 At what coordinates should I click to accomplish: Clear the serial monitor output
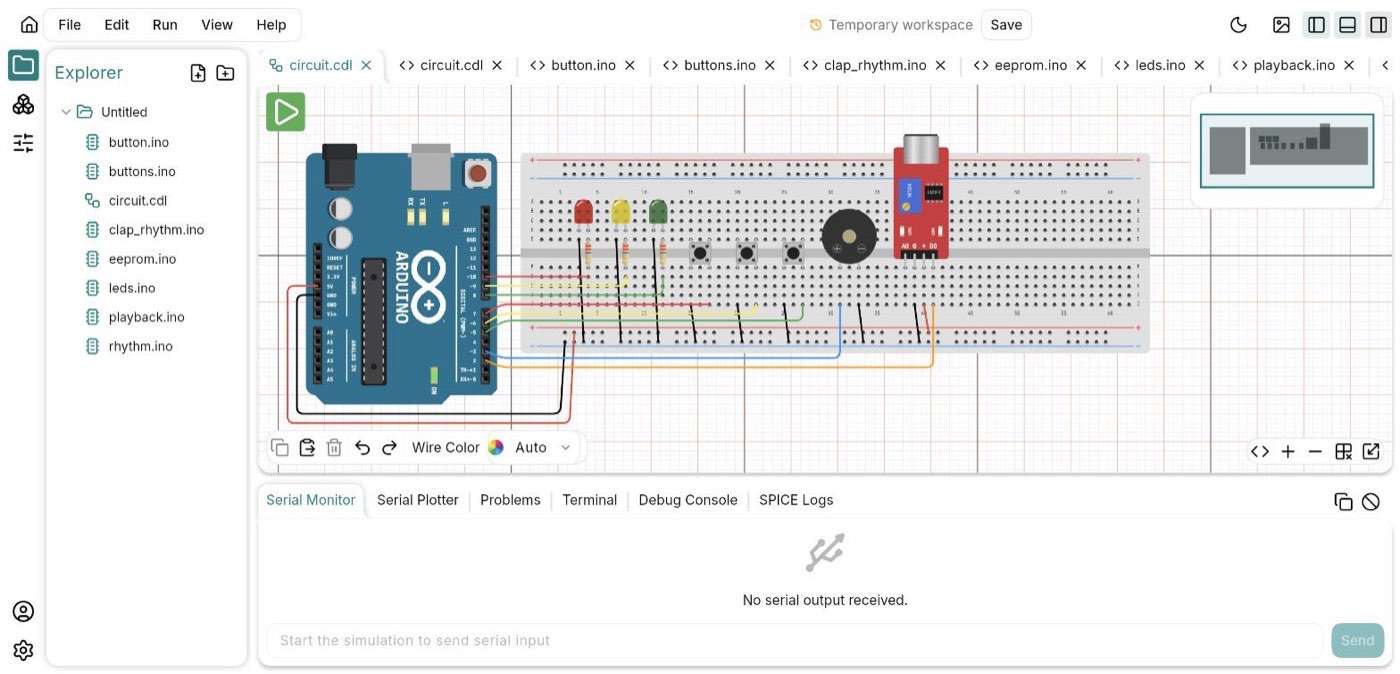(x=1371, y=502)
